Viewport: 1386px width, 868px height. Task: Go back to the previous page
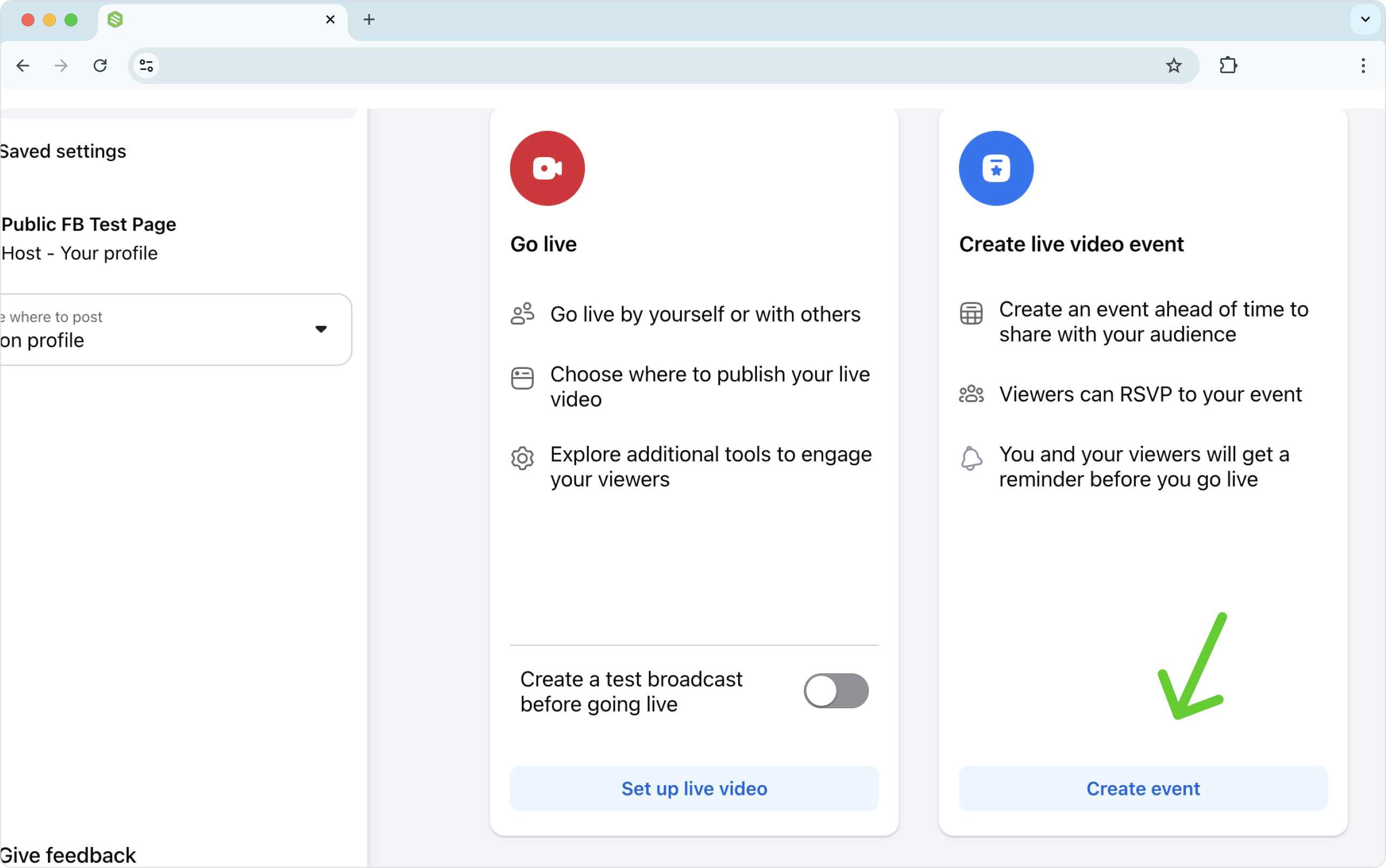coord(23,66)
